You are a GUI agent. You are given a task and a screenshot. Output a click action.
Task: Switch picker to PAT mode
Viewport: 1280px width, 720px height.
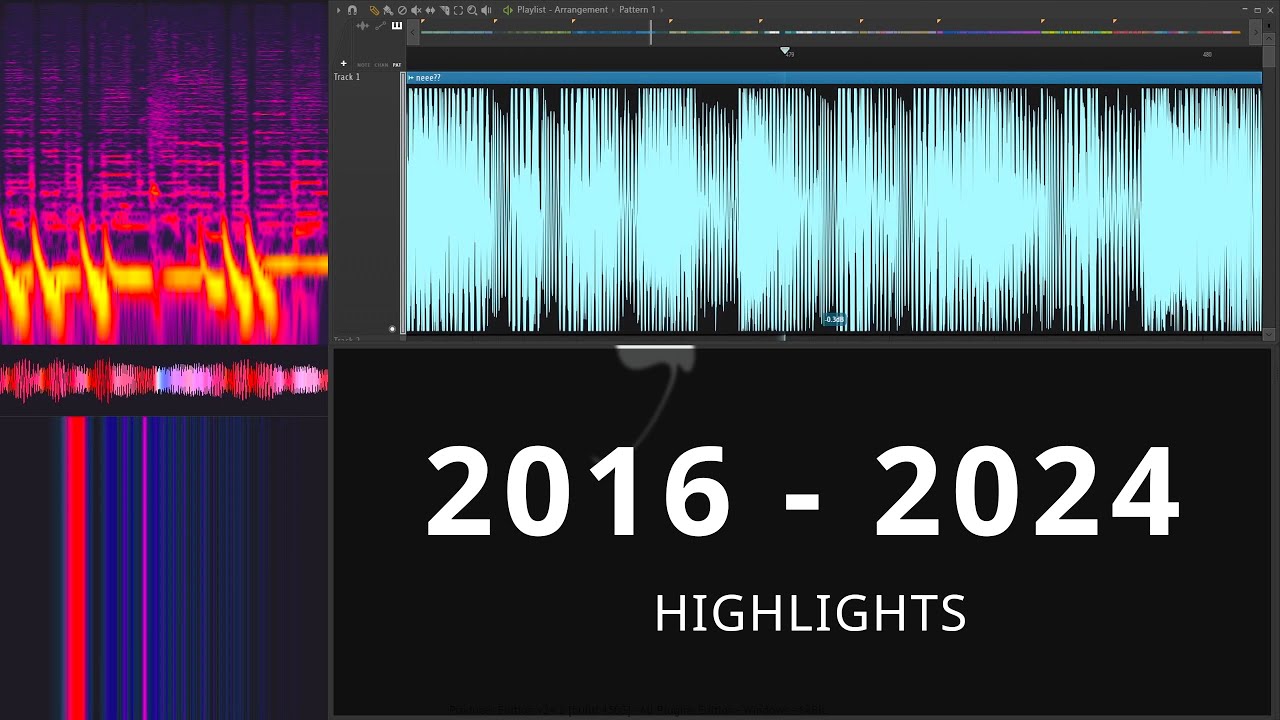click(x=397, y=65)
